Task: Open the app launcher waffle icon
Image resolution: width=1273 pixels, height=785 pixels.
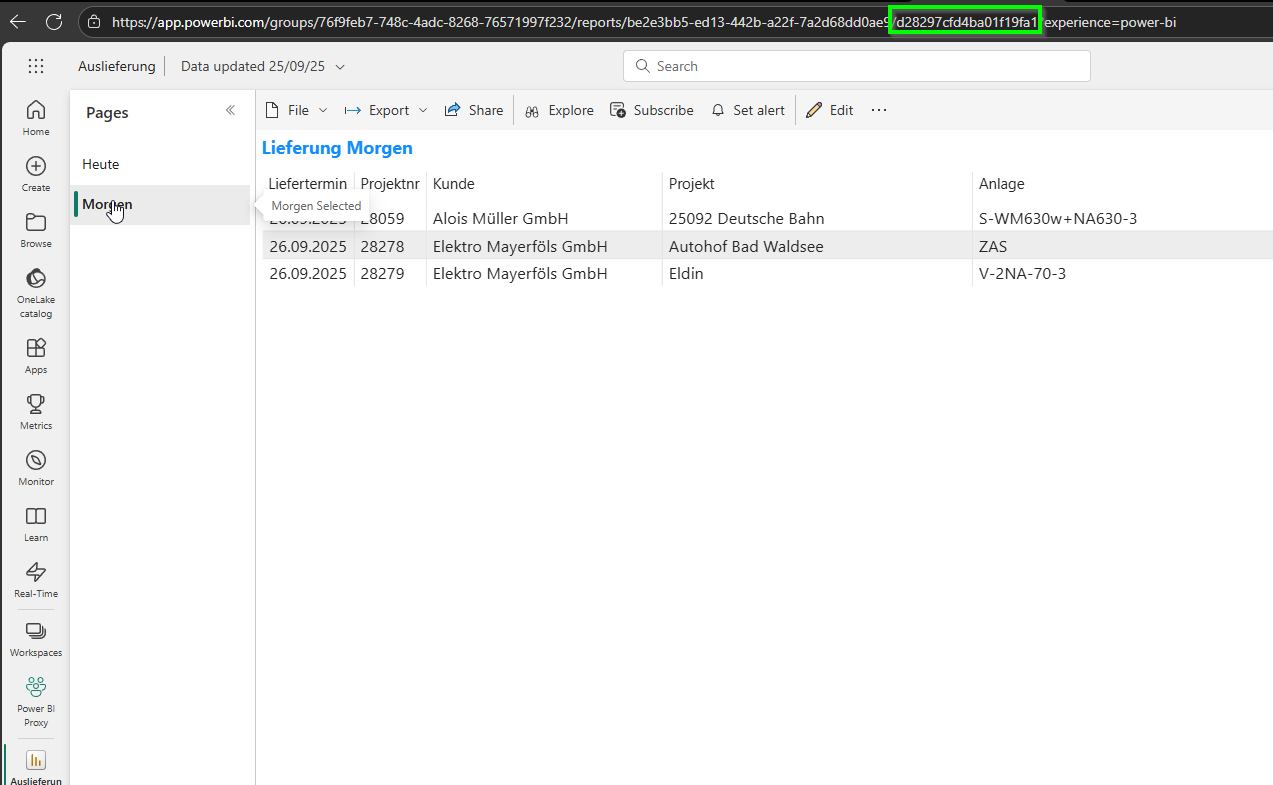Action: 36,66
